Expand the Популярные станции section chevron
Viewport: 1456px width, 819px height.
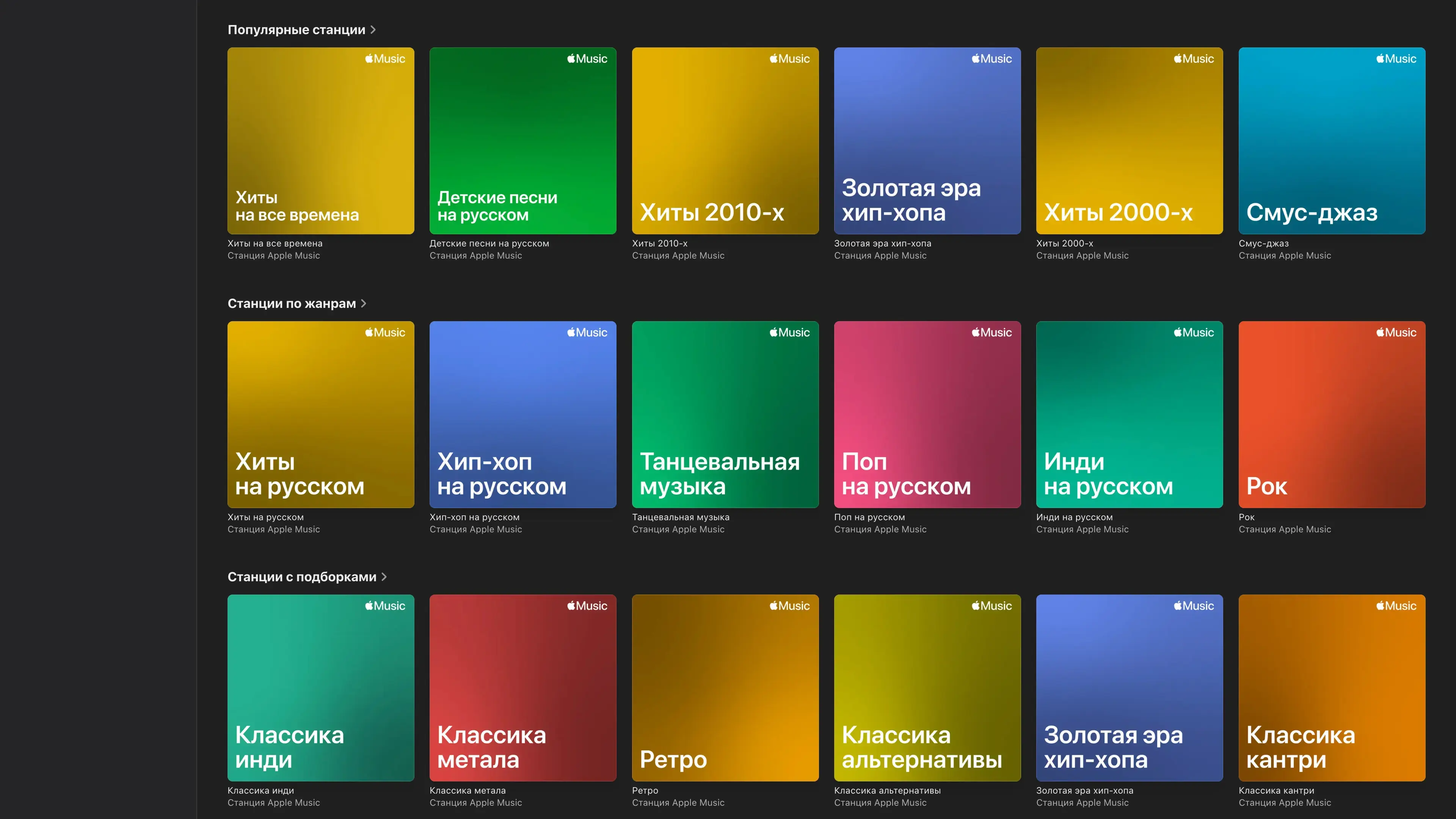[373, 30]
